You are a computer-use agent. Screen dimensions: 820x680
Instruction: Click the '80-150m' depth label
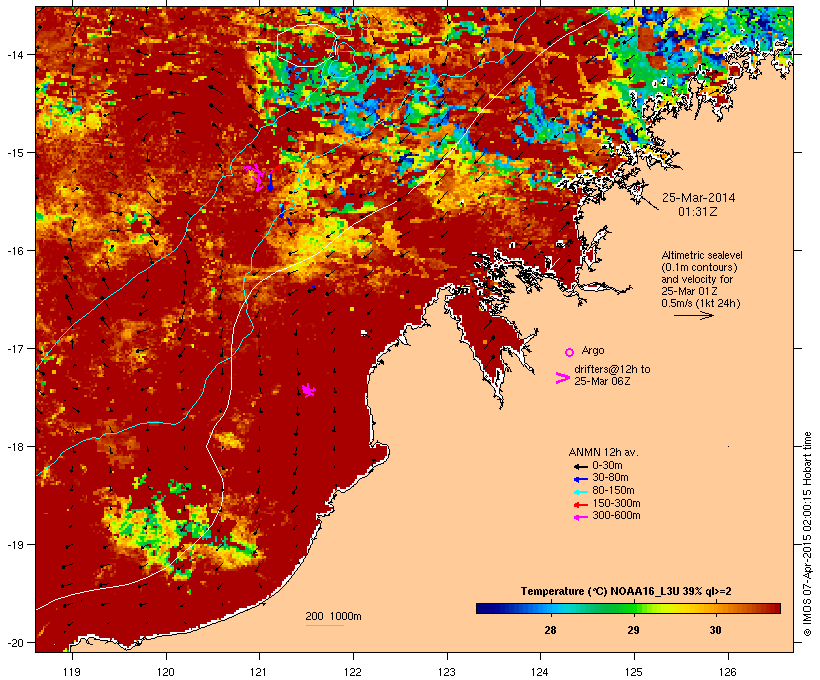tap(613, 491)
